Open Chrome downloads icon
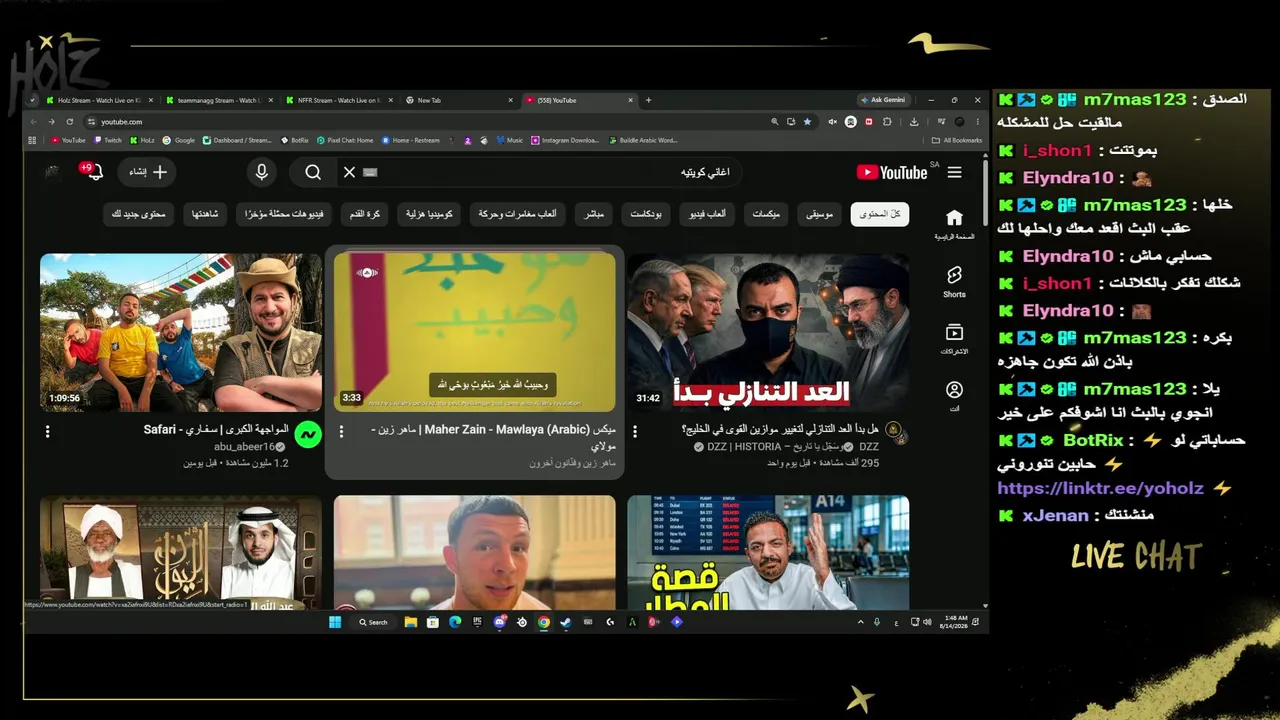 914,122
